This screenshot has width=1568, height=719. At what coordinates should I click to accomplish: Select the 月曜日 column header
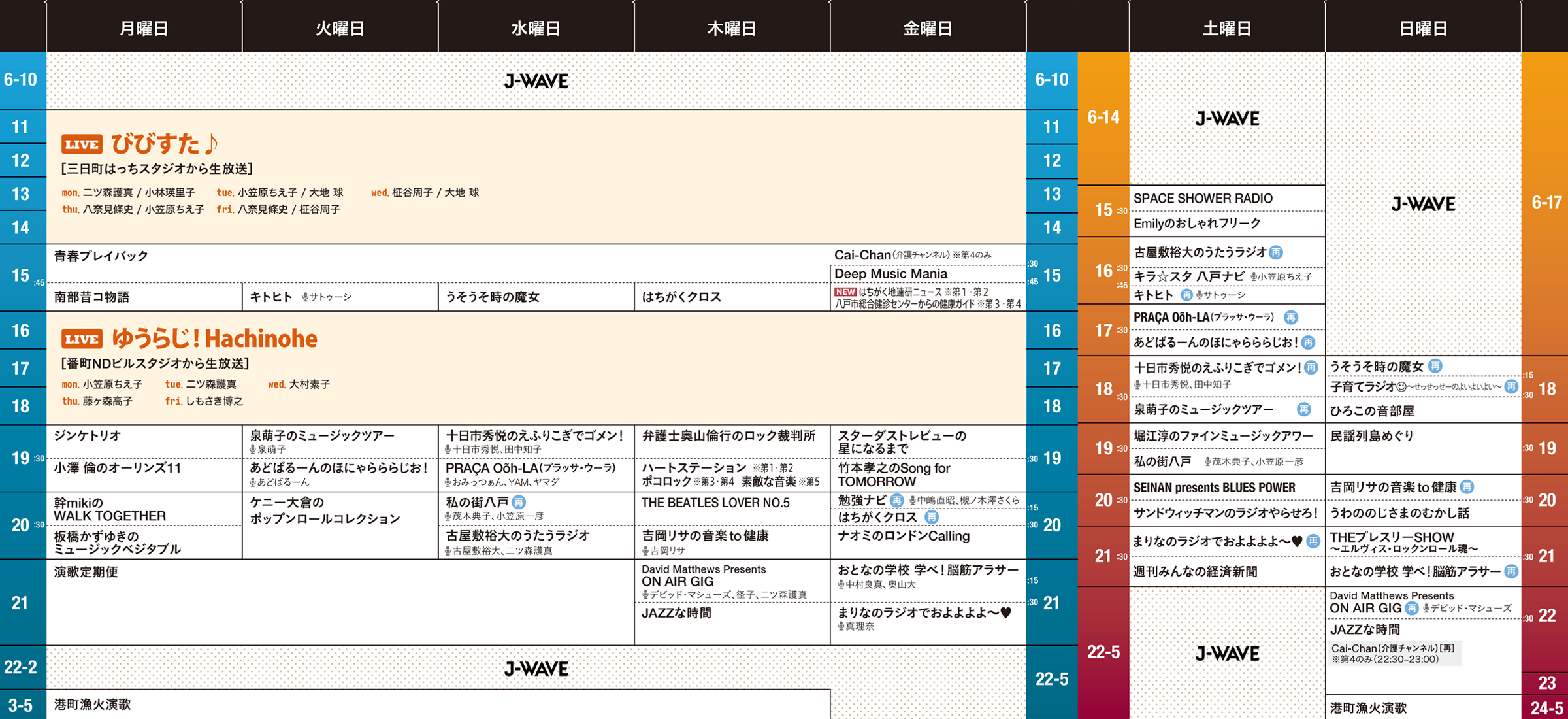coord(144,28)
